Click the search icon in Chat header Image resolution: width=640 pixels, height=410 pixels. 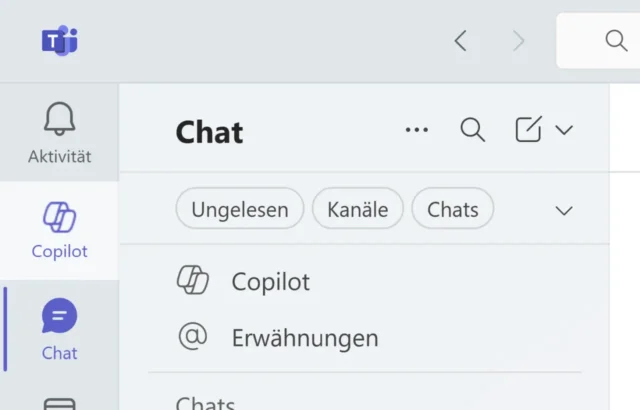coord(472,129)
